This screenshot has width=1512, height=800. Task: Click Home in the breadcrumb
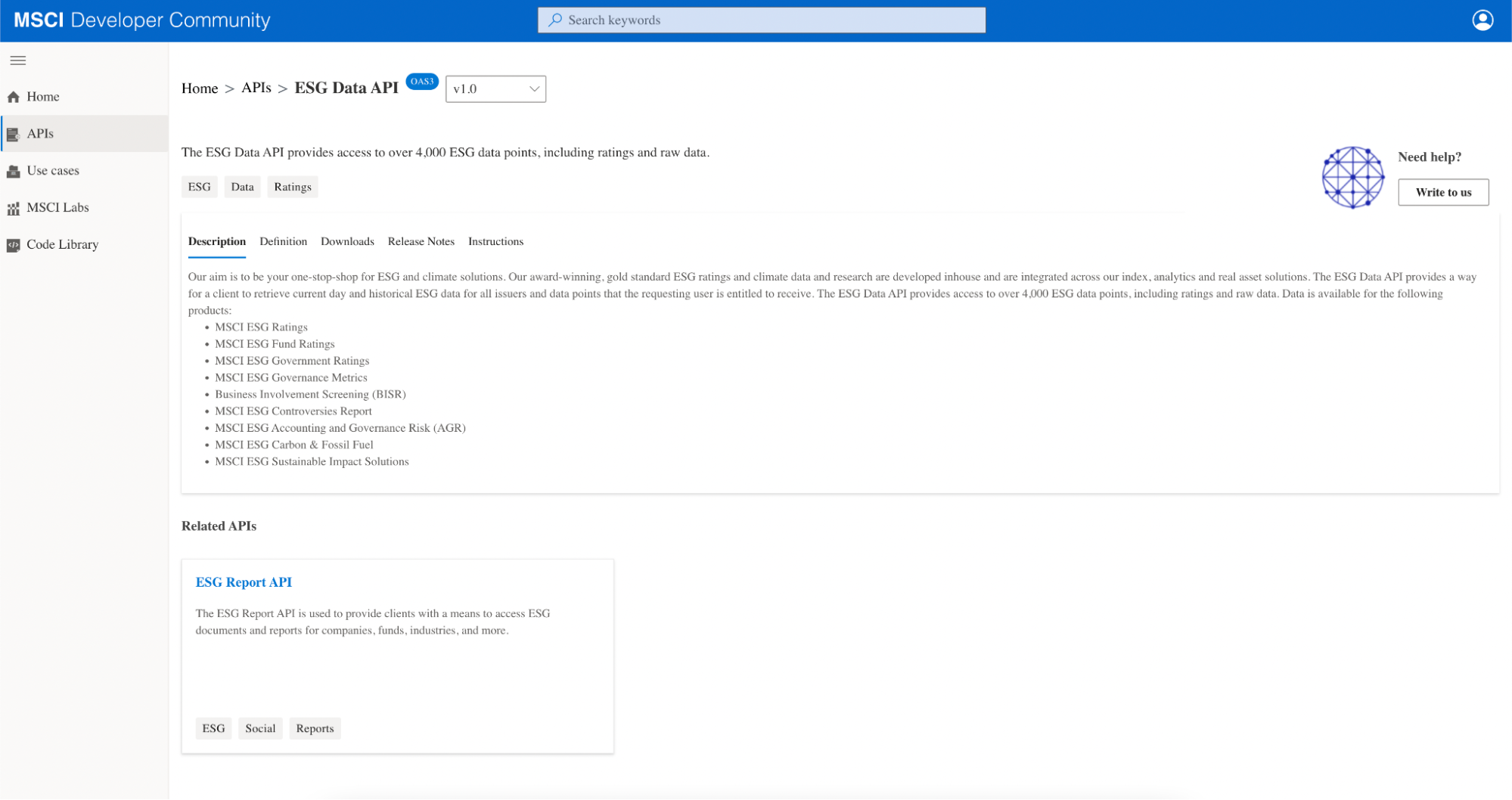coord(200,88)
